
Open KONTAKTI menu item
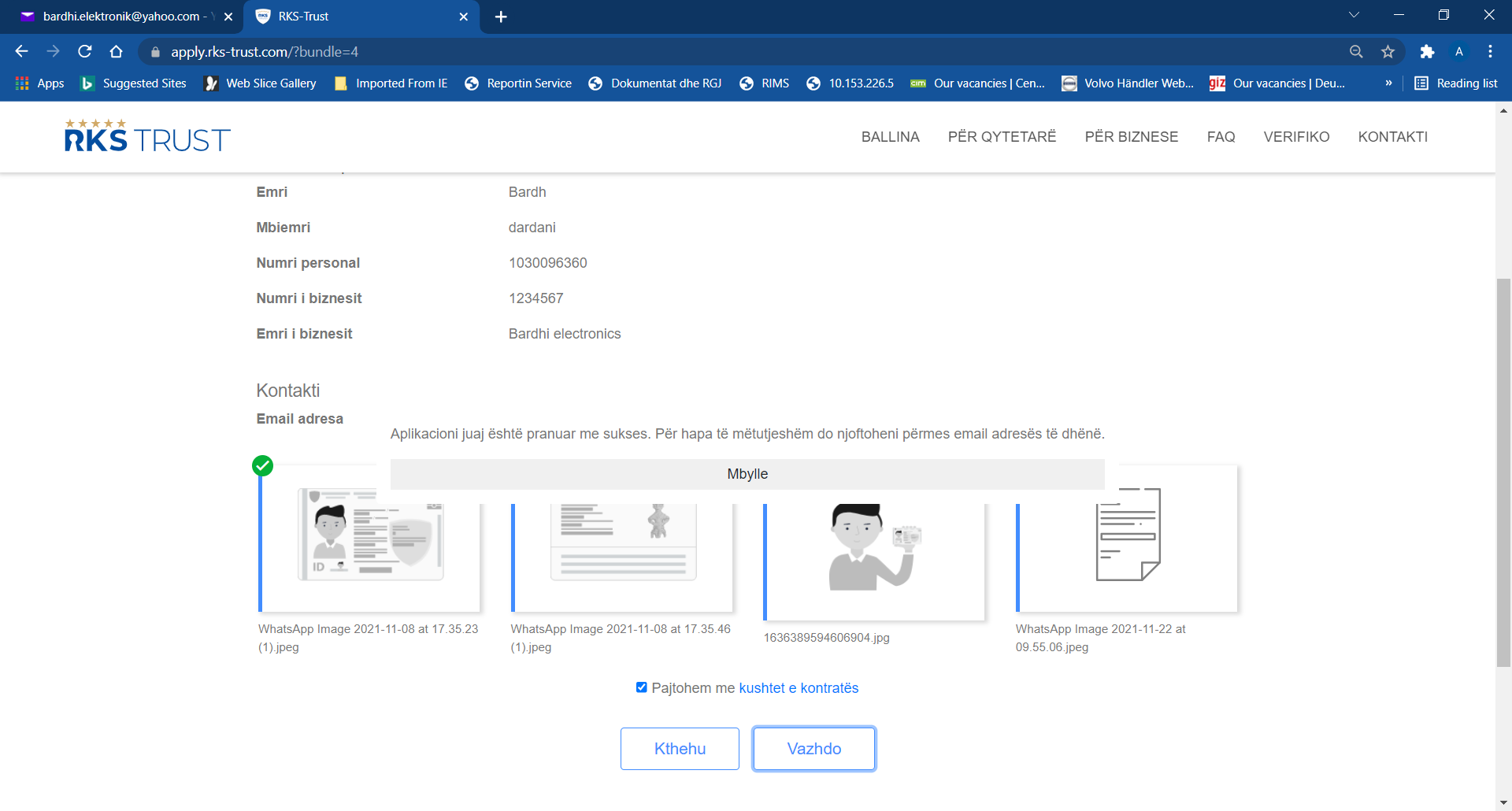(1392, 137)
